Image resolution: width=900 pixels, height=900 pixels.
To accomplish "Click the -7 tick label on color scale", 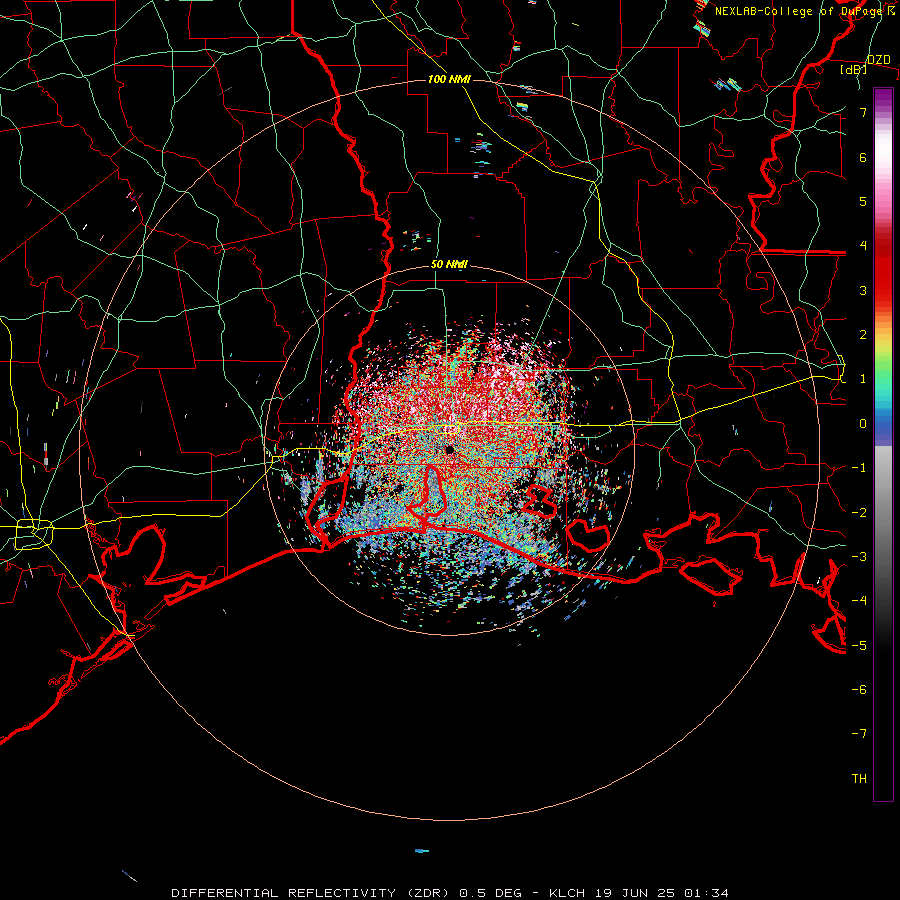I will (x=859, y=734).
